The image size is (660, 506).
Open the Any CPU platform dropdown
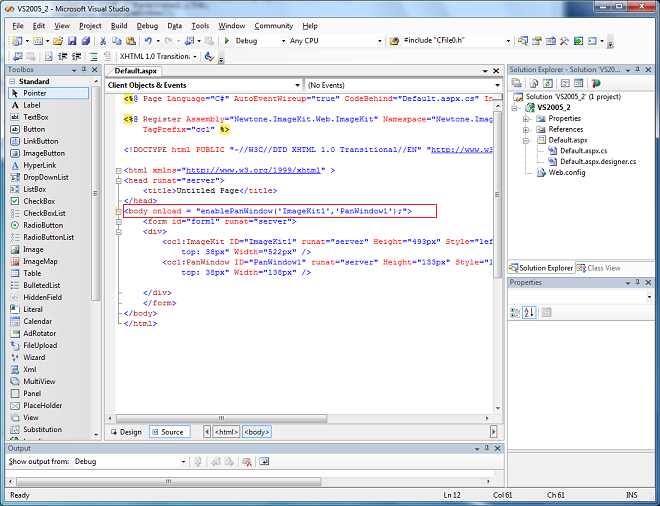tap(379, 41)
